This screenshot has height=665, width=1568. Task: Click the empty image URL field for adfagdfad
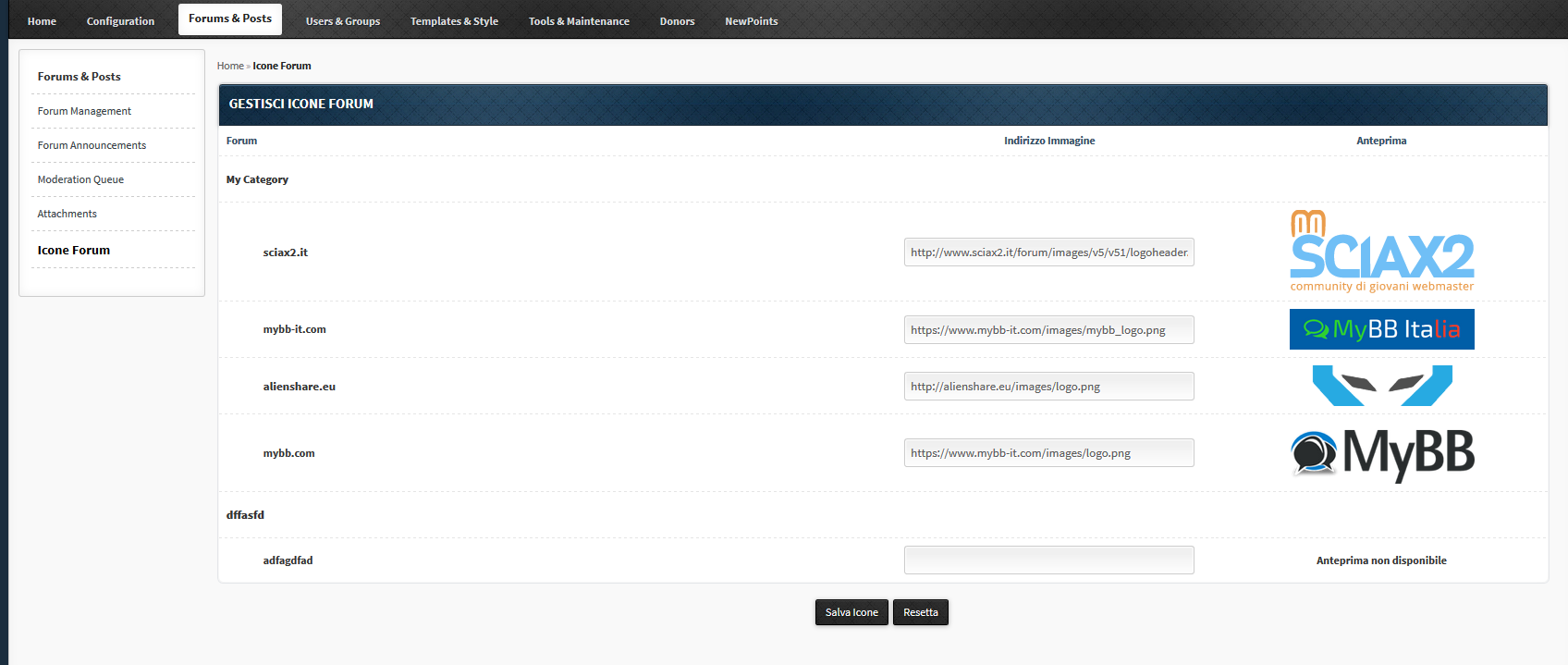click(x=1049, y=560)
